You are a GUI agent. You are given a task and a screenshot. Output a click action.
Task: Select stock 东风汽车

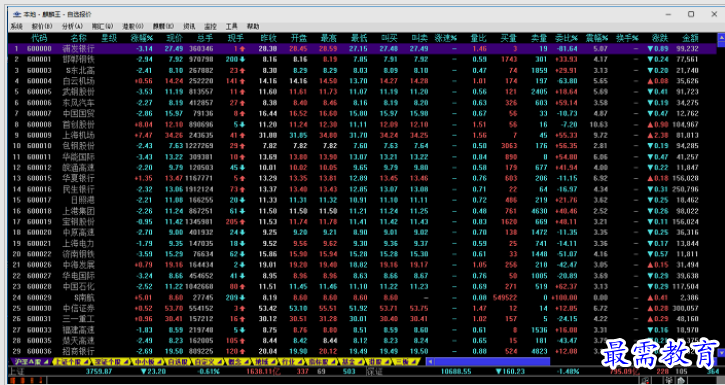(78, 103)
